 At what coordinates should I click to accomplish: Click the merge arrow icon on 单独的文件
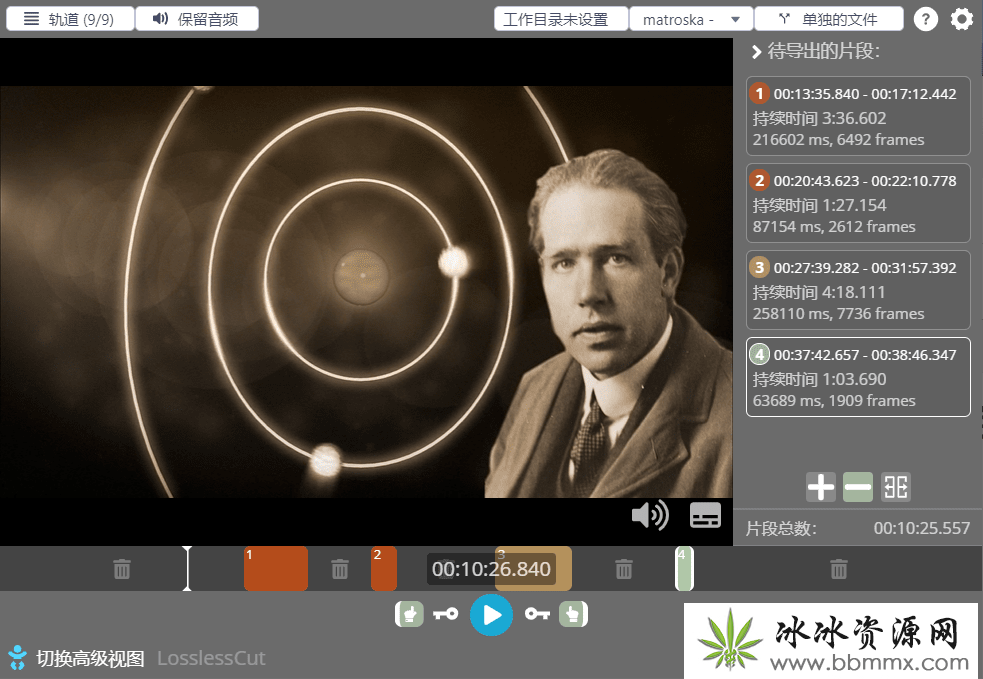tap(784, 19)
